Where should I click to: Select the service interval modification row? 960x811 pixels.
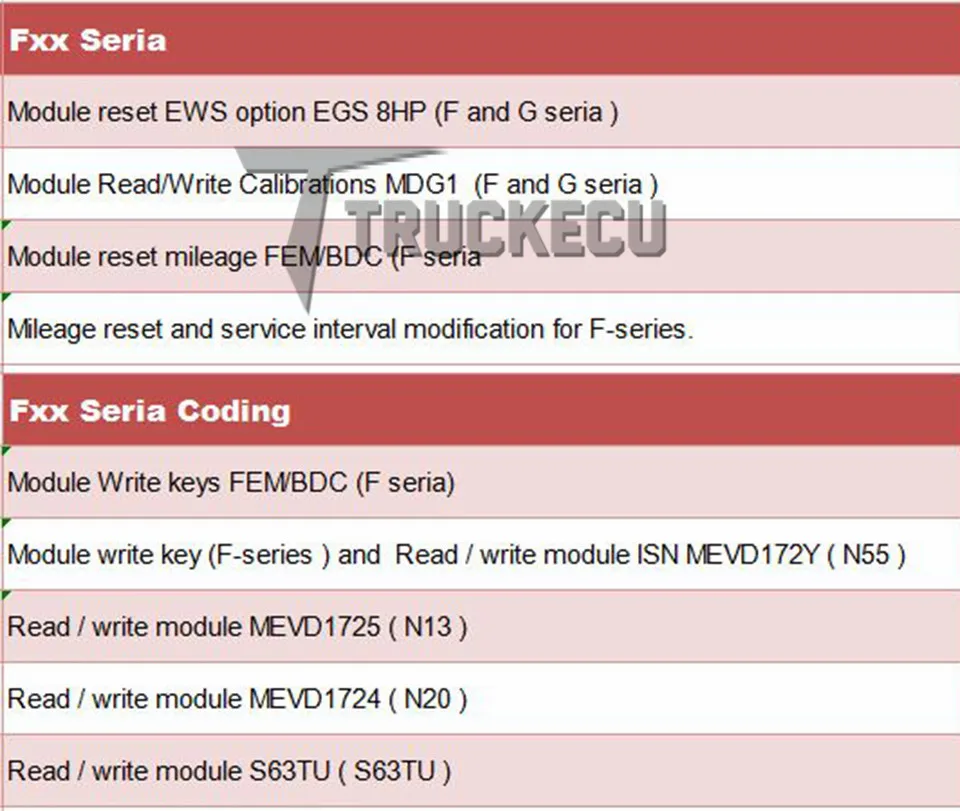(x=481, y=329)
